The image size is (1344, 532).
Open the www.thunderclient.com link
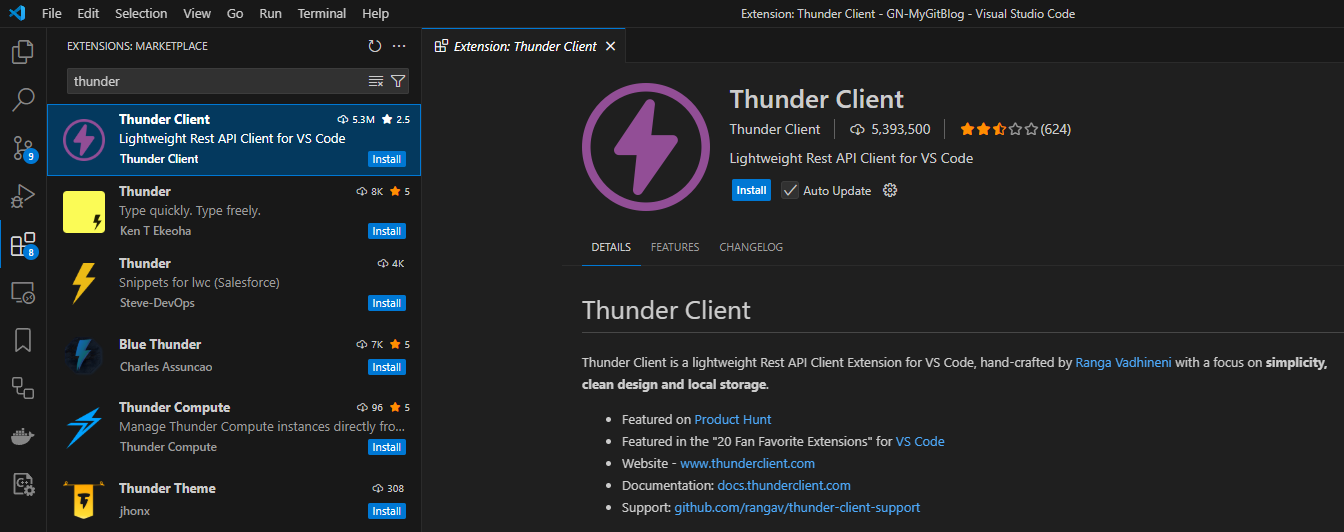point(747,463)
